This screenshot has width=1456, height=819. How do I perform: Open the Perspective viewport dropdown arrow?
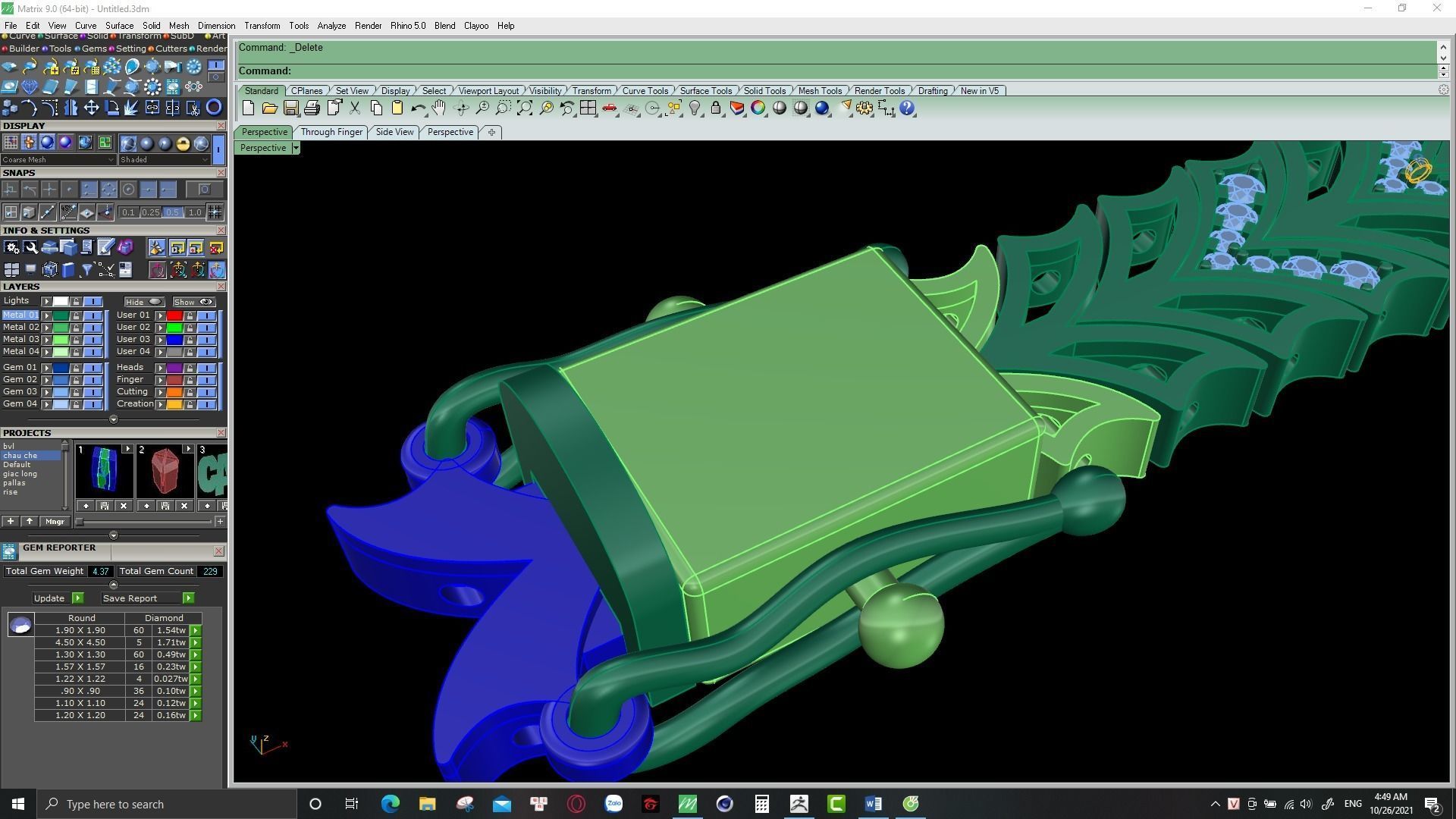click(x=296, y=148)
